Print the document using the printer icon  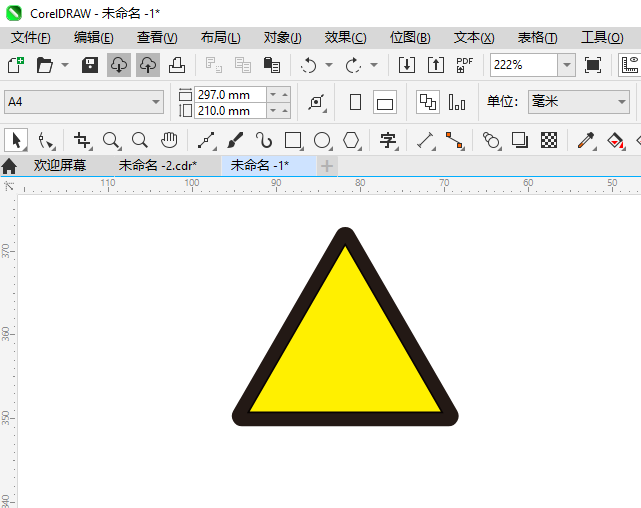coord(177,65)
